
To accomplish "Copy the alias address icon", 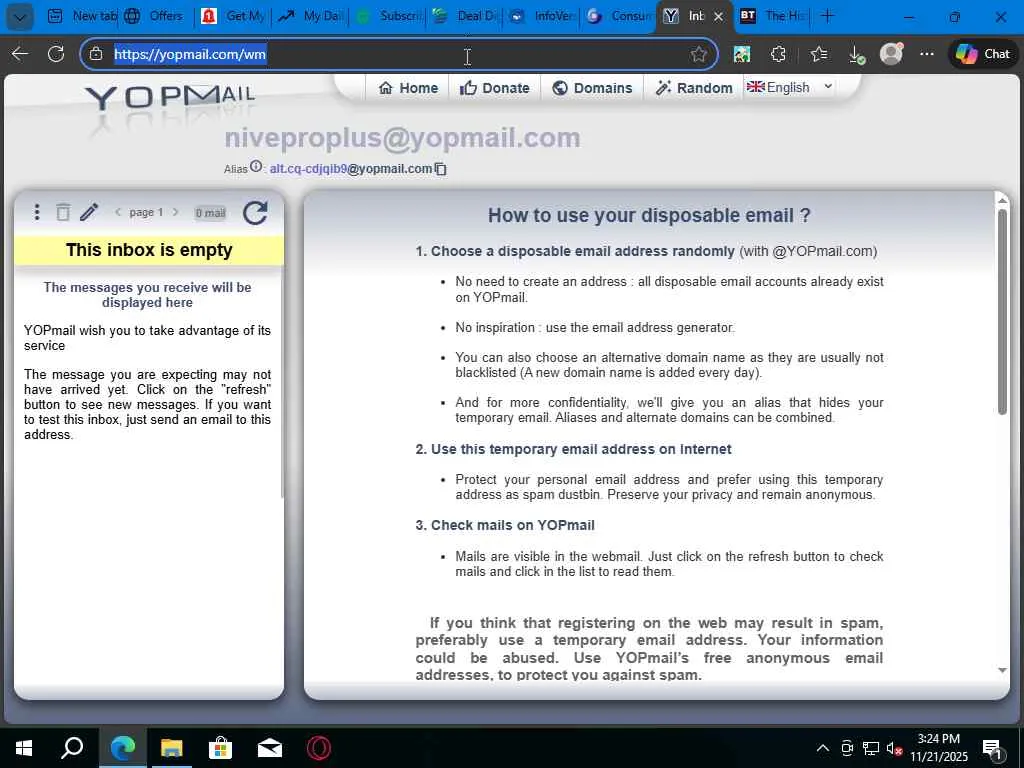I will pyautogui.click(x=441, y=169).
